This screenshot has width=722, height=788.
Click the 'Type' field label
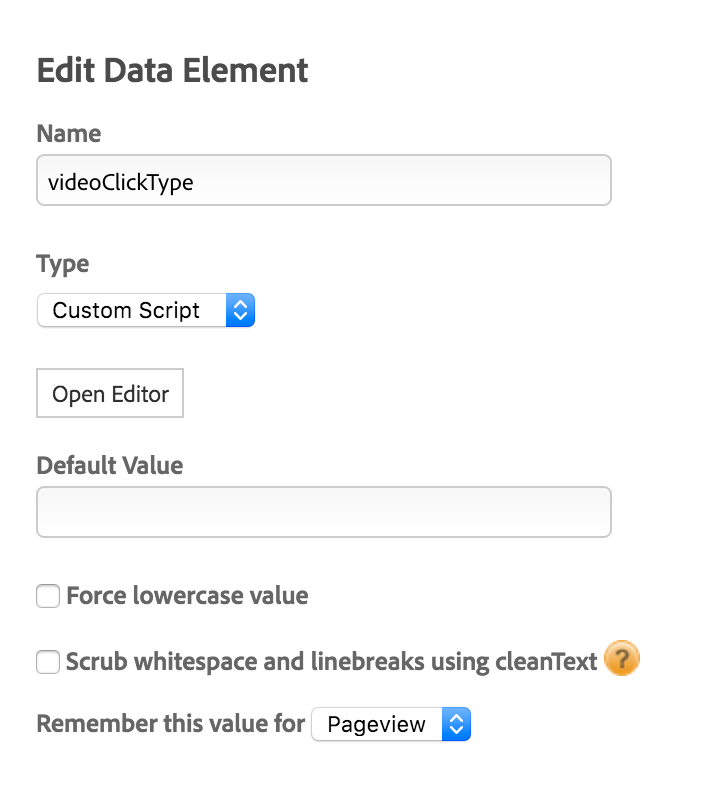click(63, 264)
